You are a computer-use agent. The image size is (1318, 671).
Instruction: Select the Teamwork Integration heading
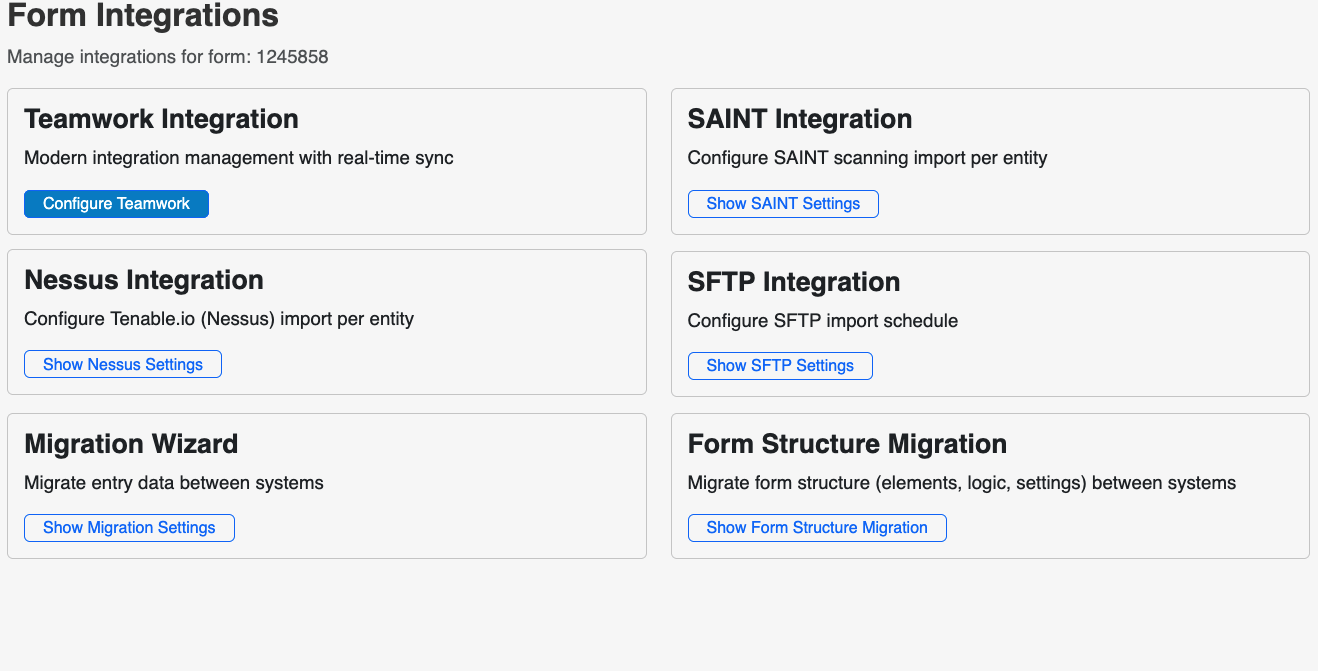(x=161, y=119)
